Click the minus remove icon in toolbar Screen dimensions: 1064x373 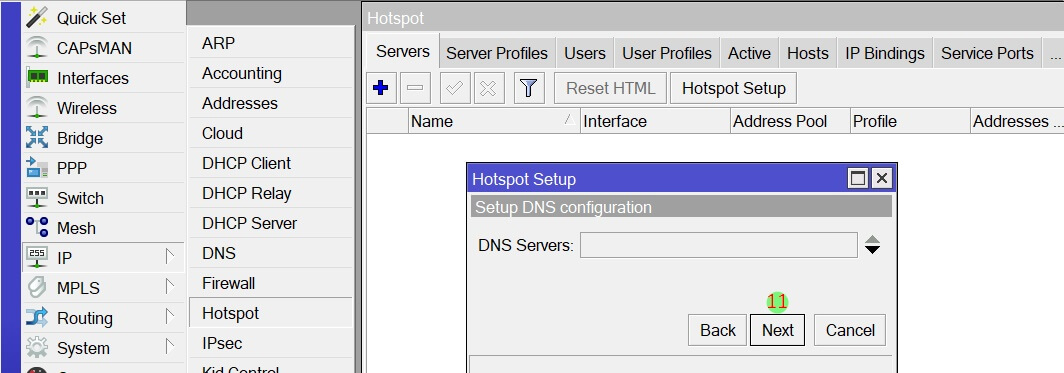point(415,88)
